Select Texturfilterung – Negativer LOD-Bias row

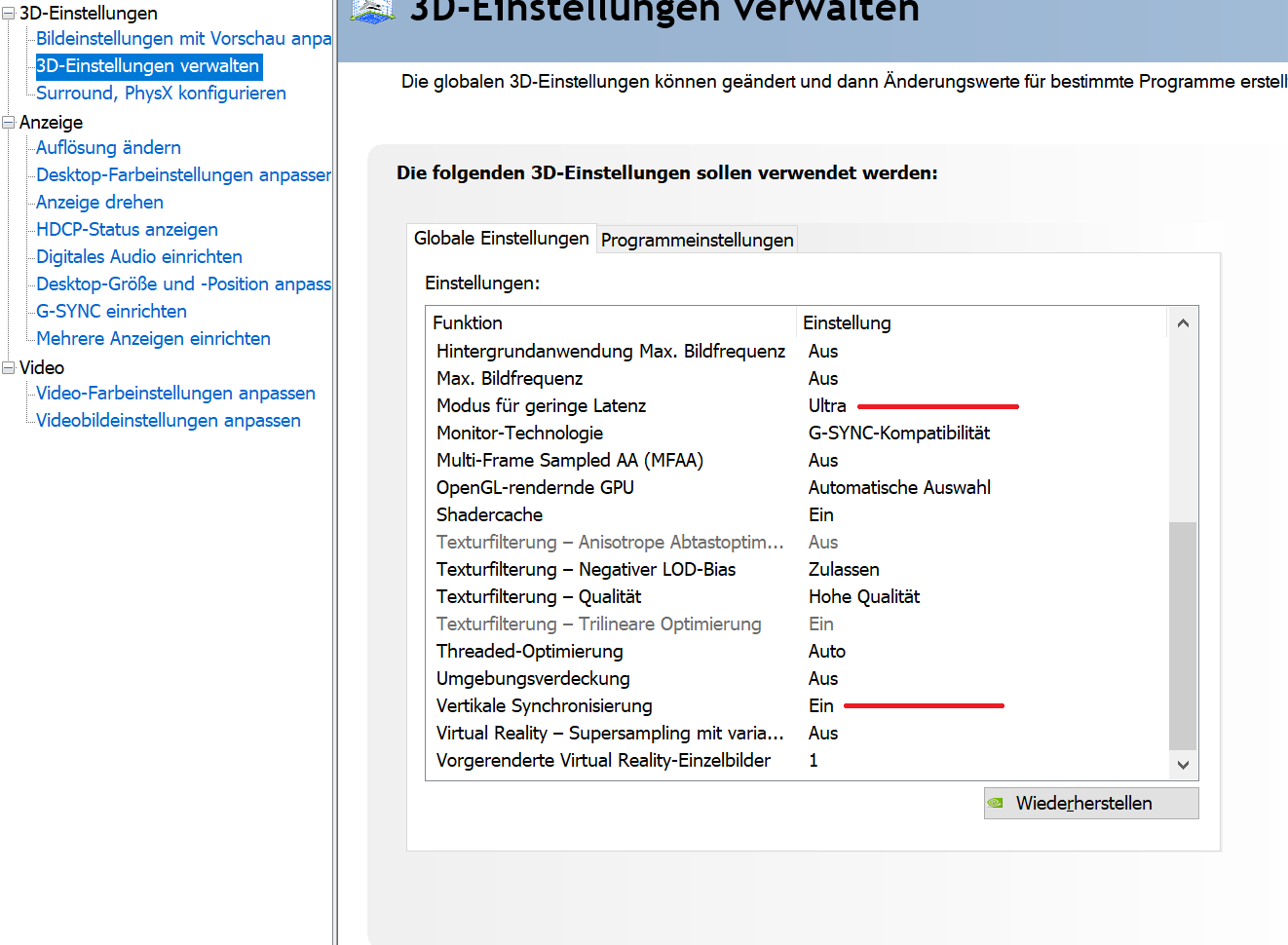point(797,569)
